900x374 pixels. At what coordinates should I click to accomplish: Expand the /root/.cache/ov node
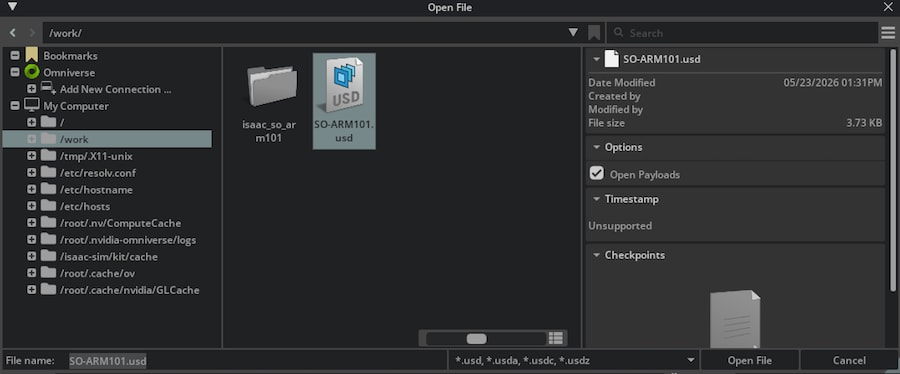(32, 273)
